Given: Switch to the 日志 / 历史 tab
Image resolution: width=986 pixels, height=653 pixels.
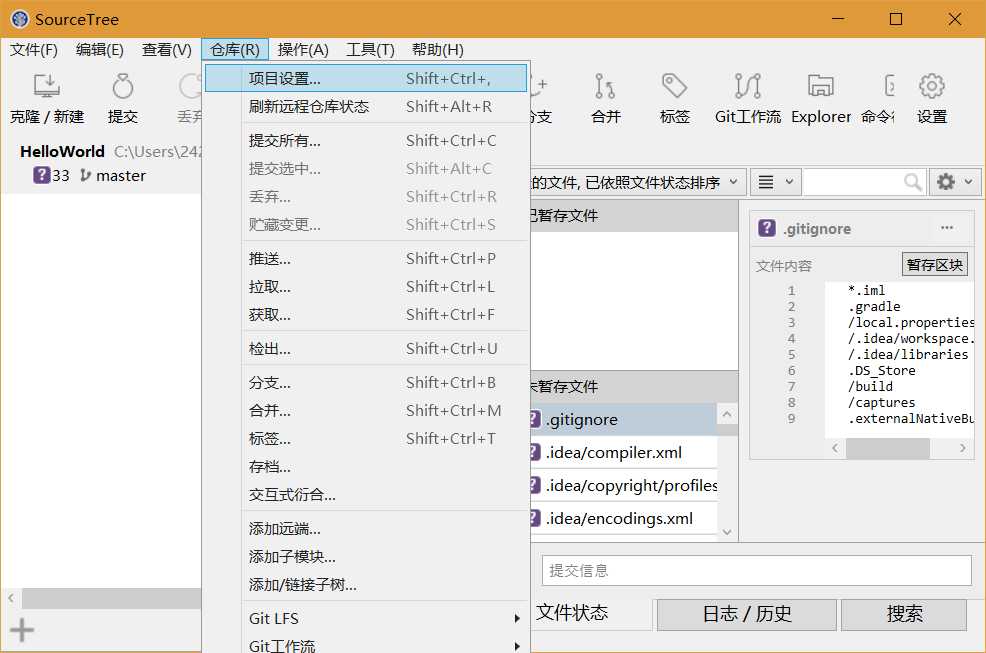Looking at the screenshot, I should [747, 613].
